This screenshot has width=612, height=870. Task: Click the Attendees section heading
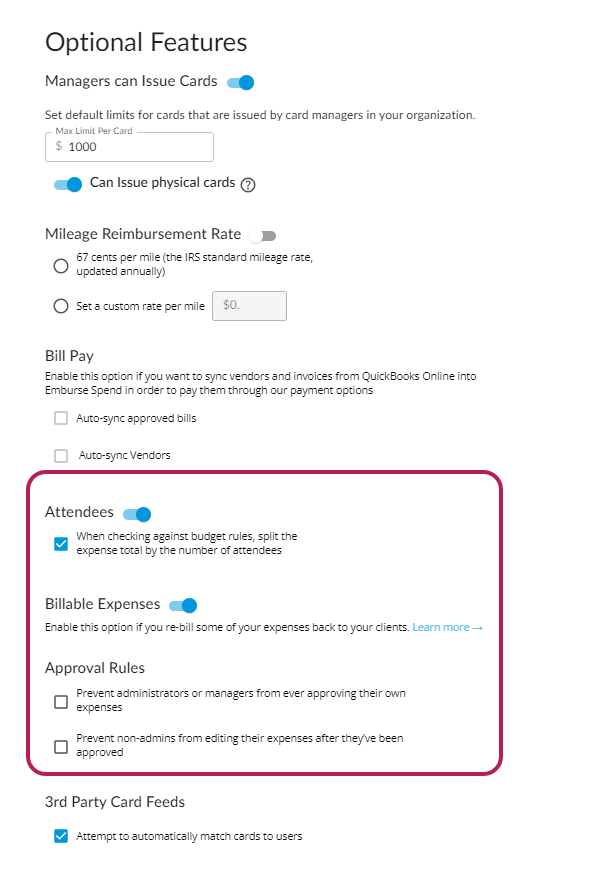(79, 512)
